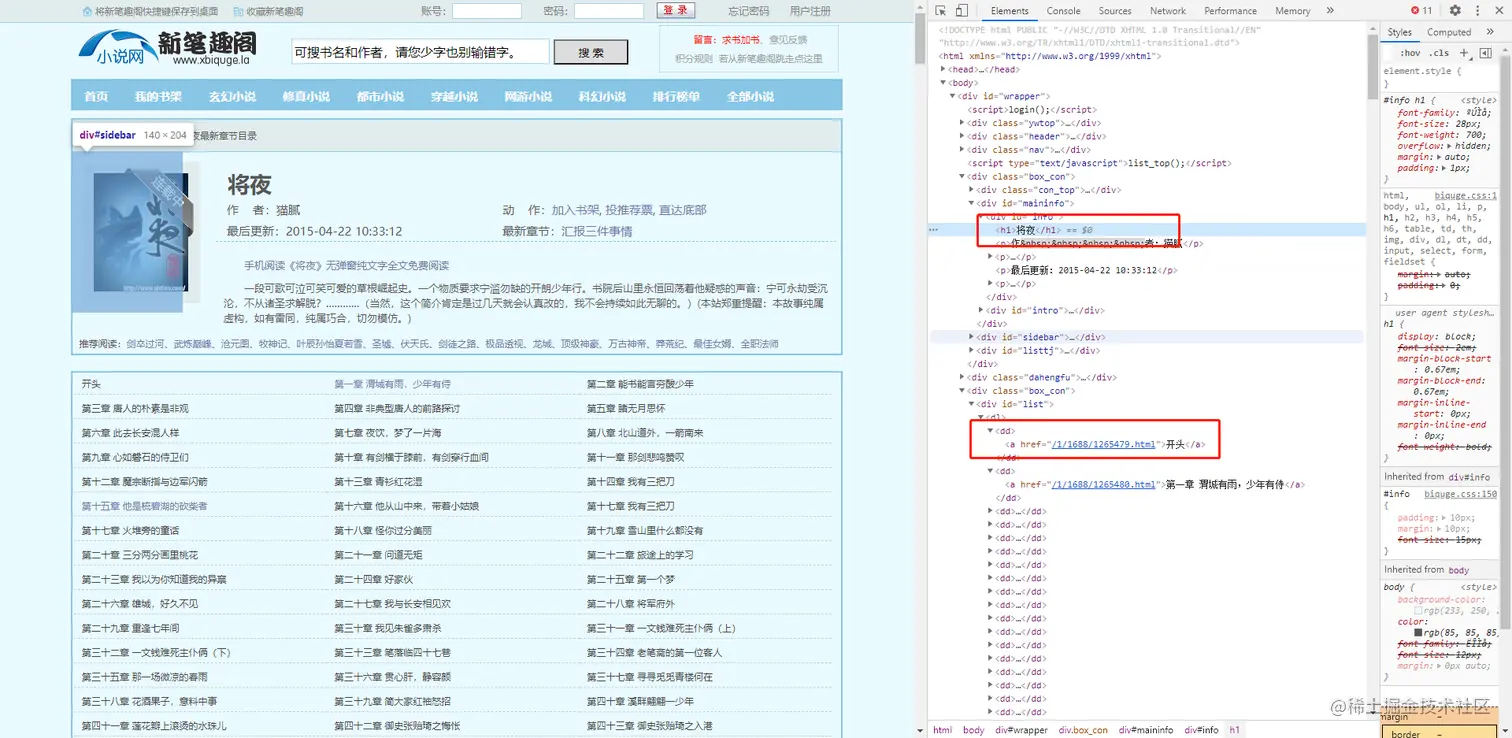
Task: Toggle the :hov element state panel
Action: coord(1410,52)
